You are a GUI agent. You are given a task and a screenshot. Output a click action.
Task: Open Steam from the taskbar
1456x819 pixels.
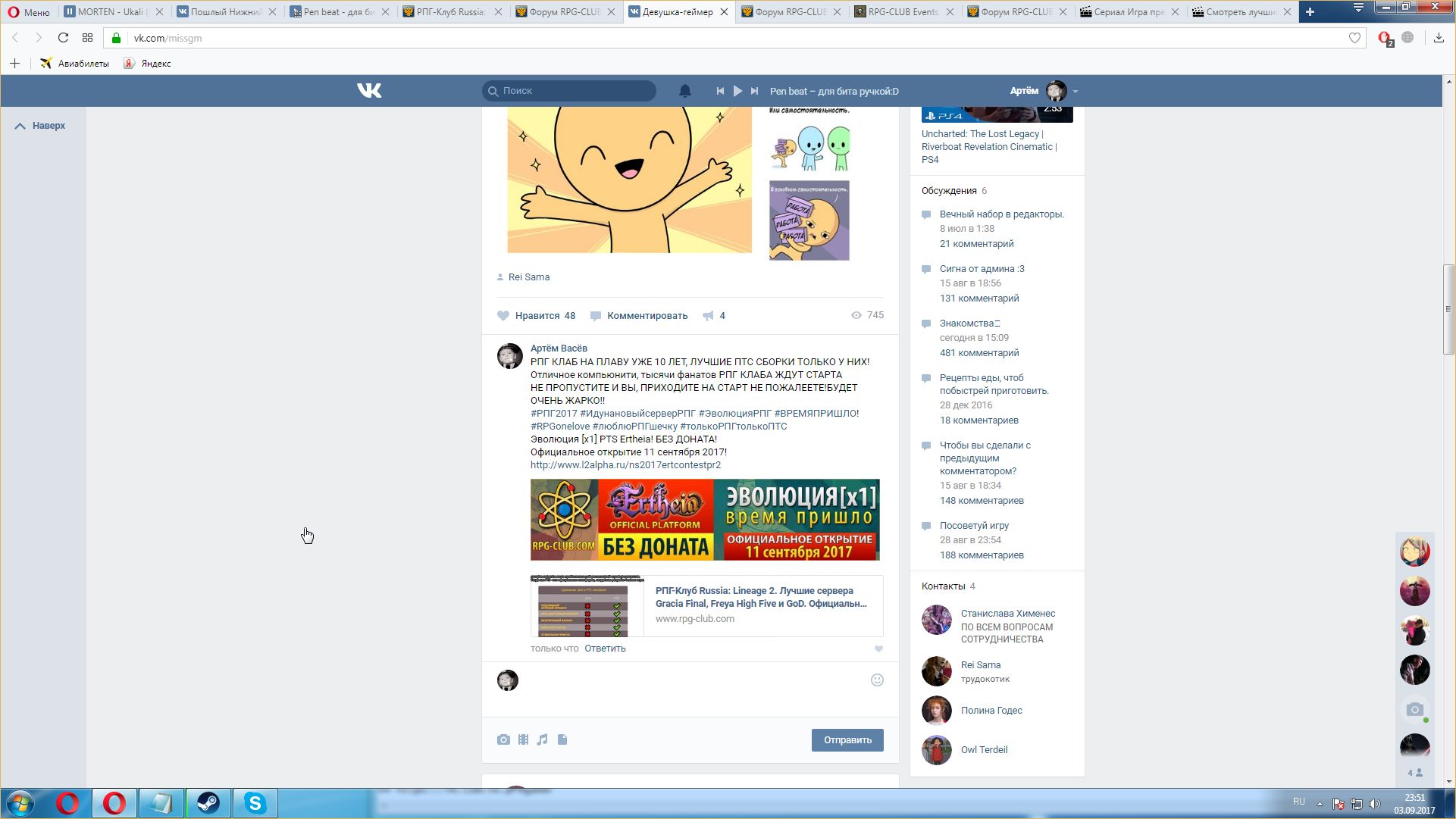(208, 803)
